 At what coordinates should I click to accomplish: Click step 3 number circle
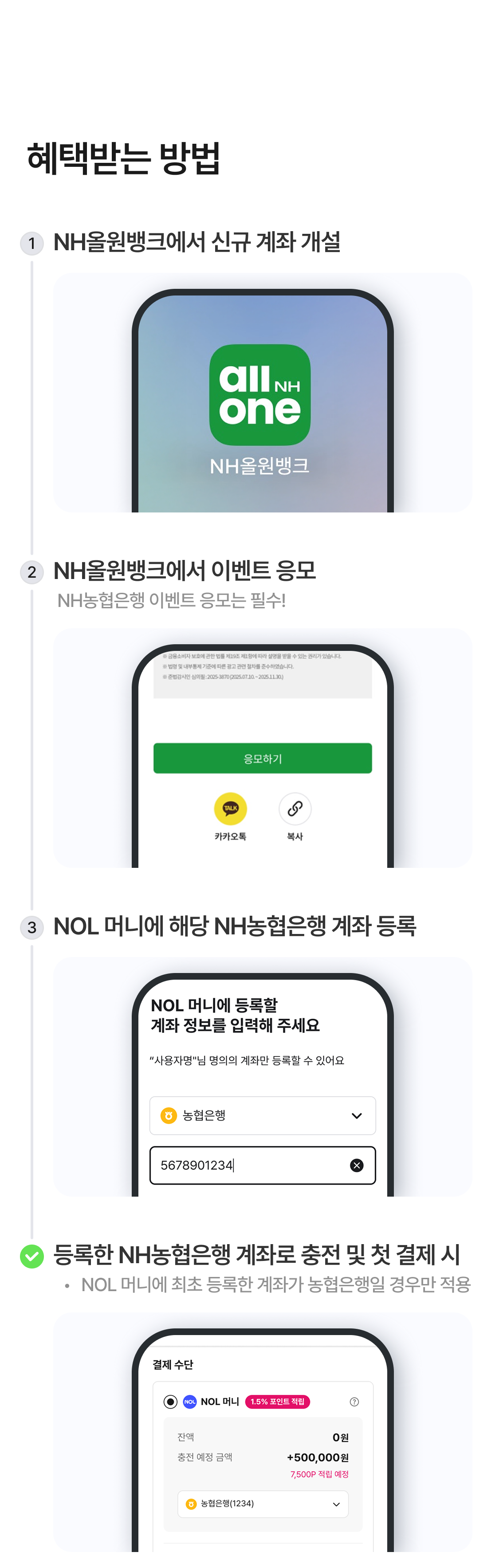pos(31,927)
